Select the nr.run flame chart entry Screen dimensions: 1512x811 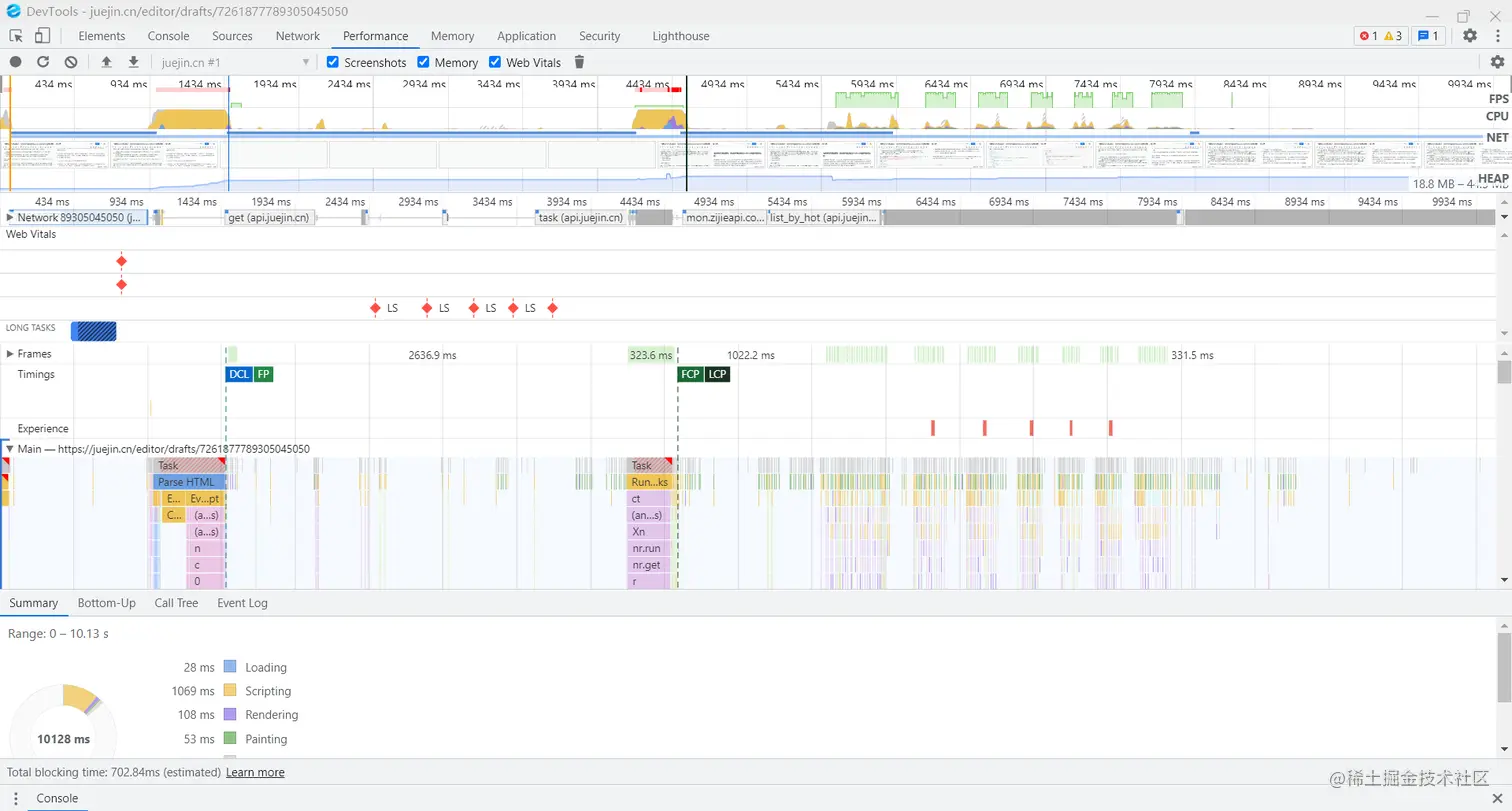648,548
